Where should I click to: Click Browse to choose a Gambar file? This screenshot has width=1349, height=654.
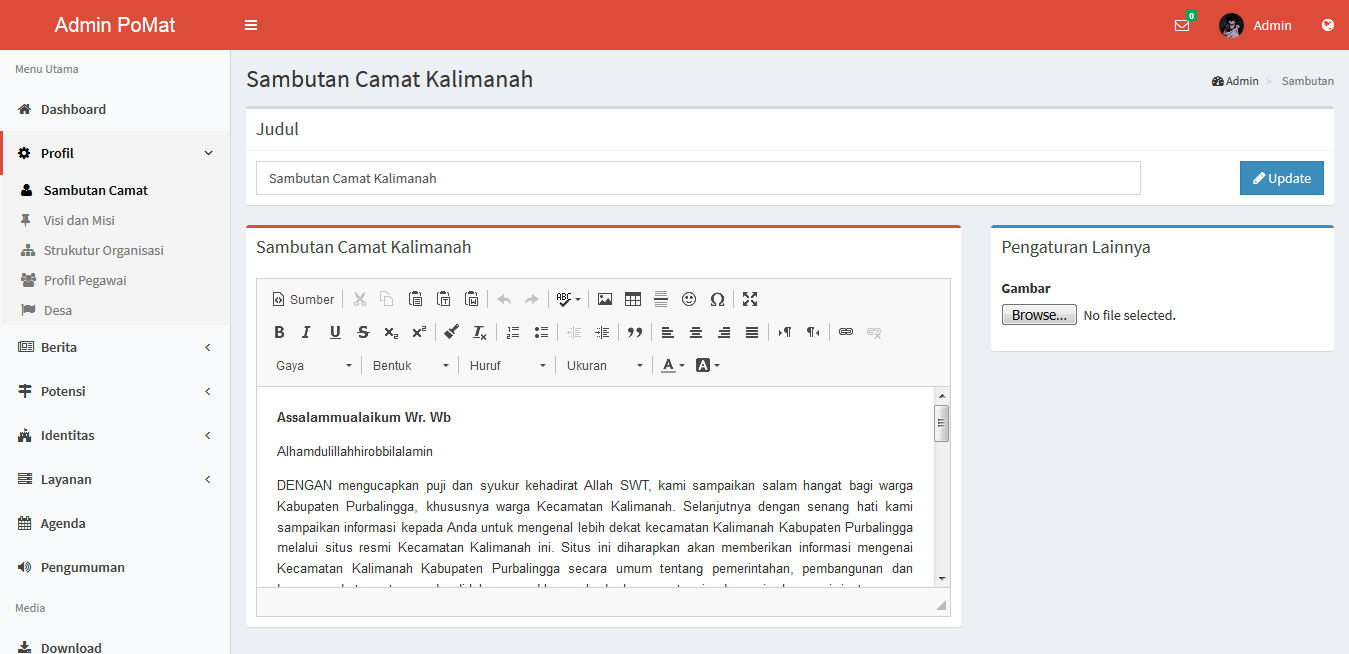pos(1038,314)
